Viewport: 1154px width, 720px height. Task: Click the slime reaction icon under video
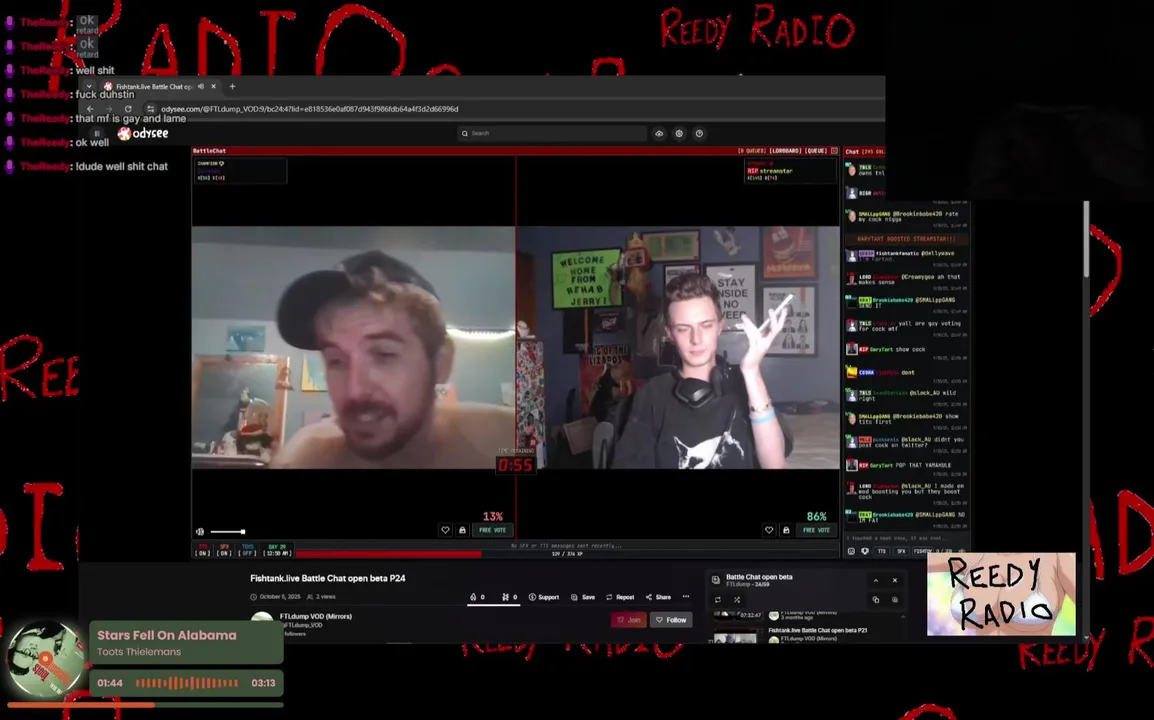click(x=506, y=597)
